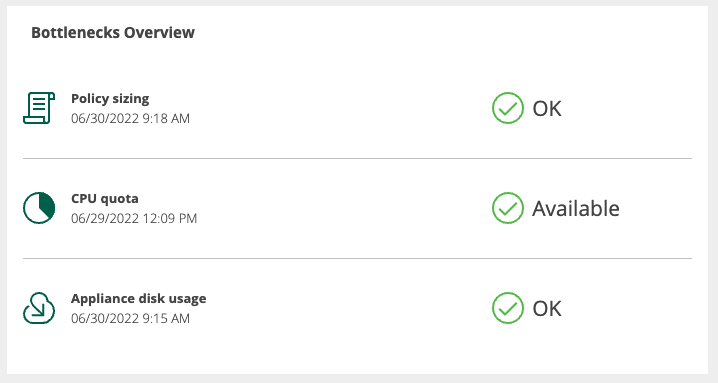Click the Appliance disk usage cloud icon
The height and width of the screenshot is (383, 718).
[x=39, y=308]
